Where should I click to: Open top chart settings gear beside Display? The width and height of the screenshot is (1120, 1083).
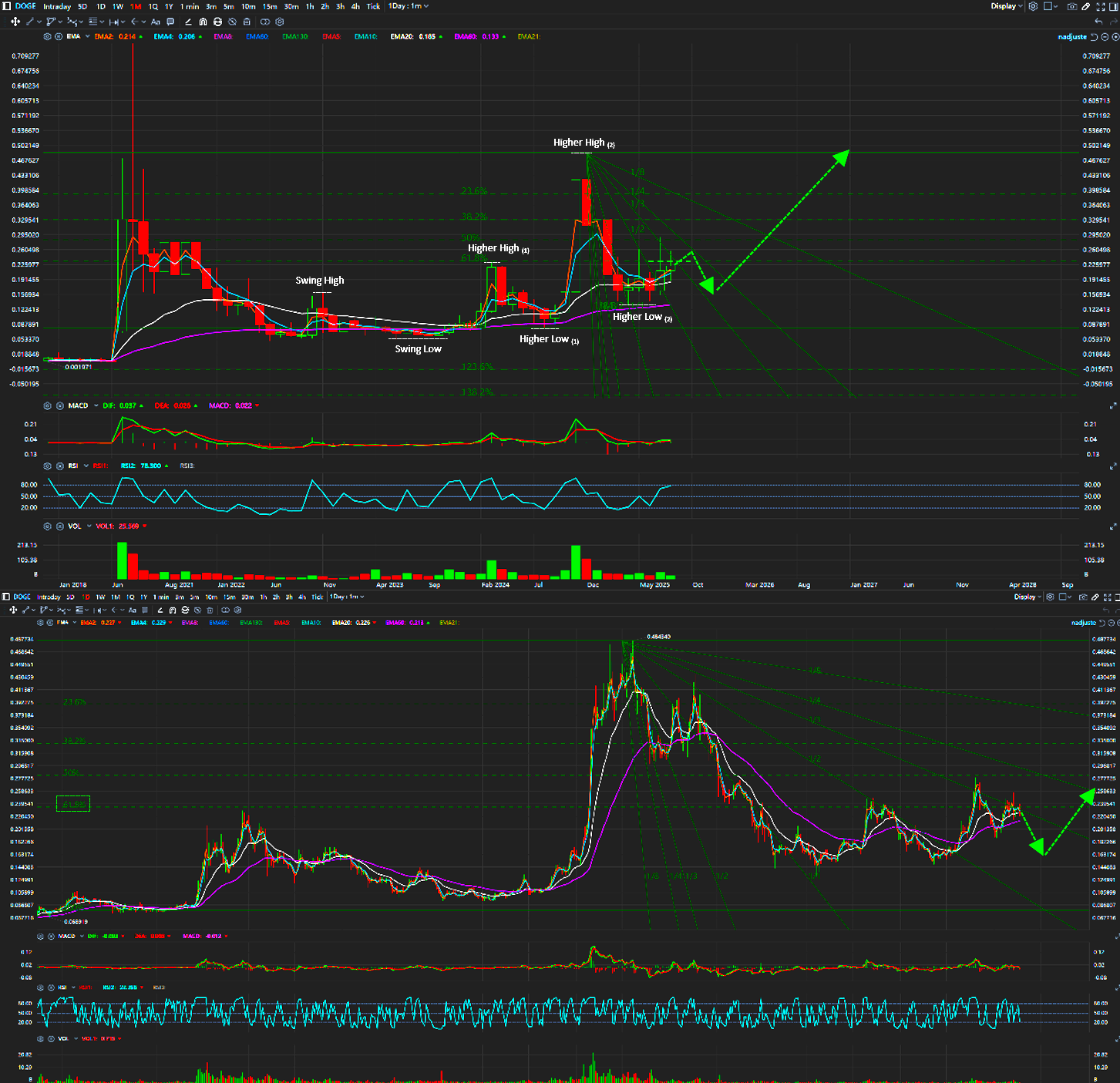click(1033, 6)
